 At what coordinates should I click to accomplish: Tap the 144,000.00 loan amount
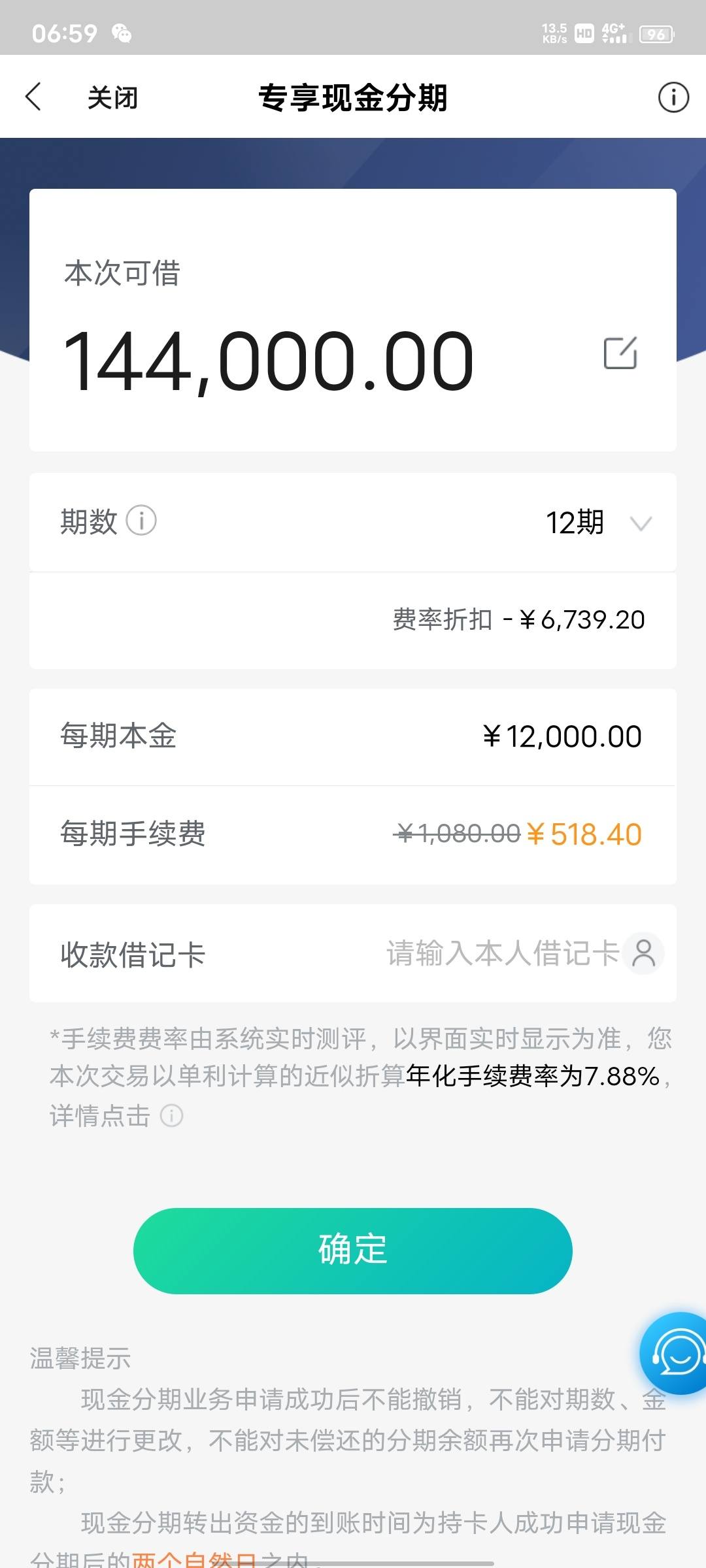point(268,361)
